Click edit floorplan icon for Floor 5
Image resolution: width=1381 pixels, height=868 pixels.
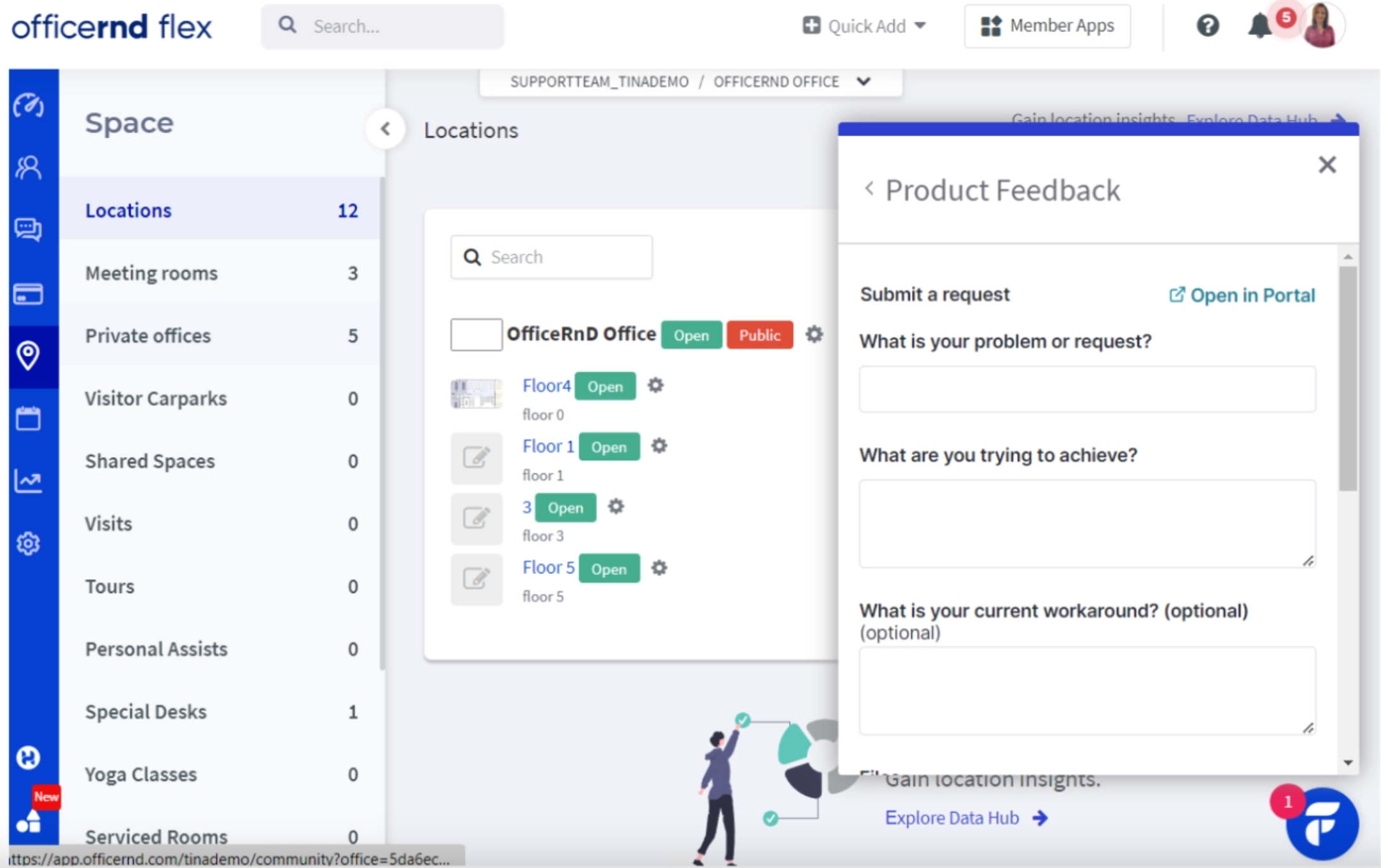click(477, 579)
